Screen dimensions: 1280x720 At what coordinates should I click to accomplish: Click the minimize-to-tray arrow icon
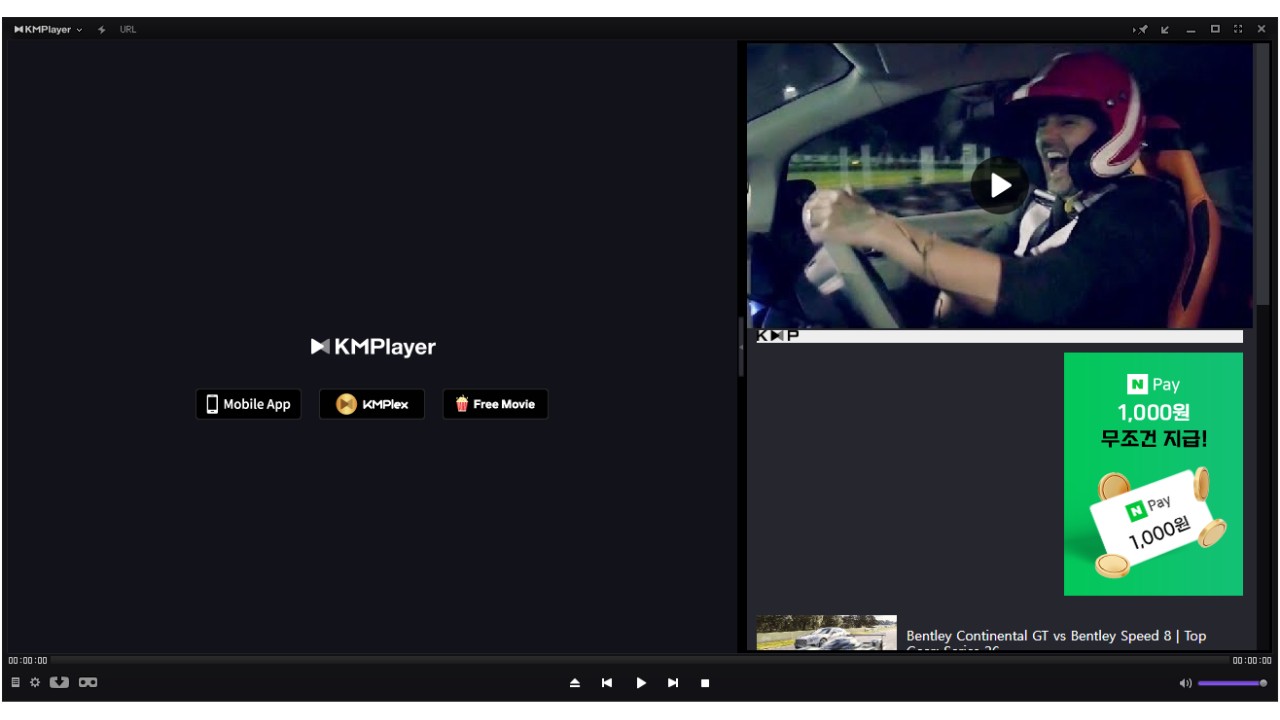click(x=1165, y=29)
